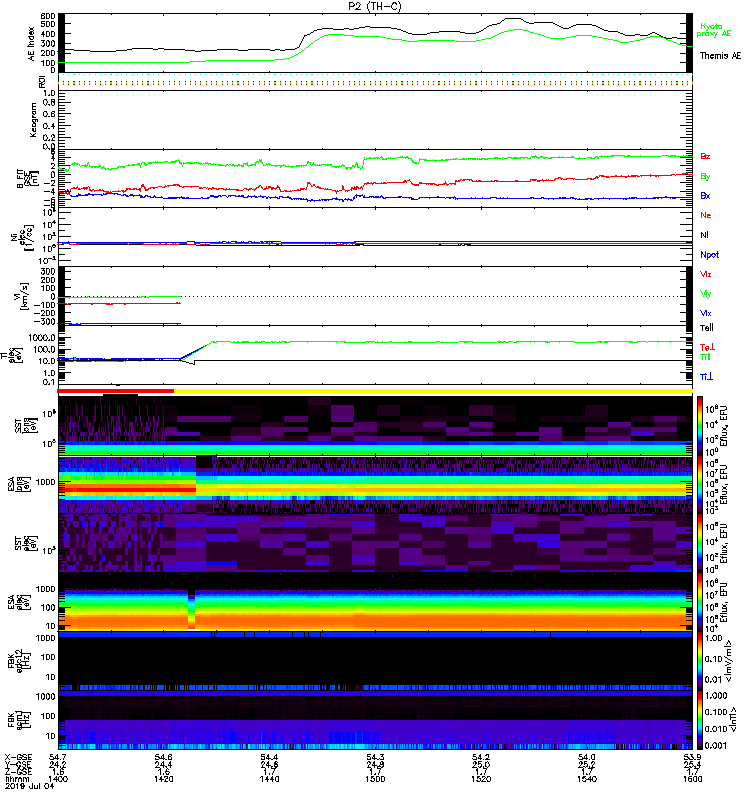Viewport: 750px width, 800px height.
Task: Click the mV/m color bar for FBK edc12
Action: point(699,661)
